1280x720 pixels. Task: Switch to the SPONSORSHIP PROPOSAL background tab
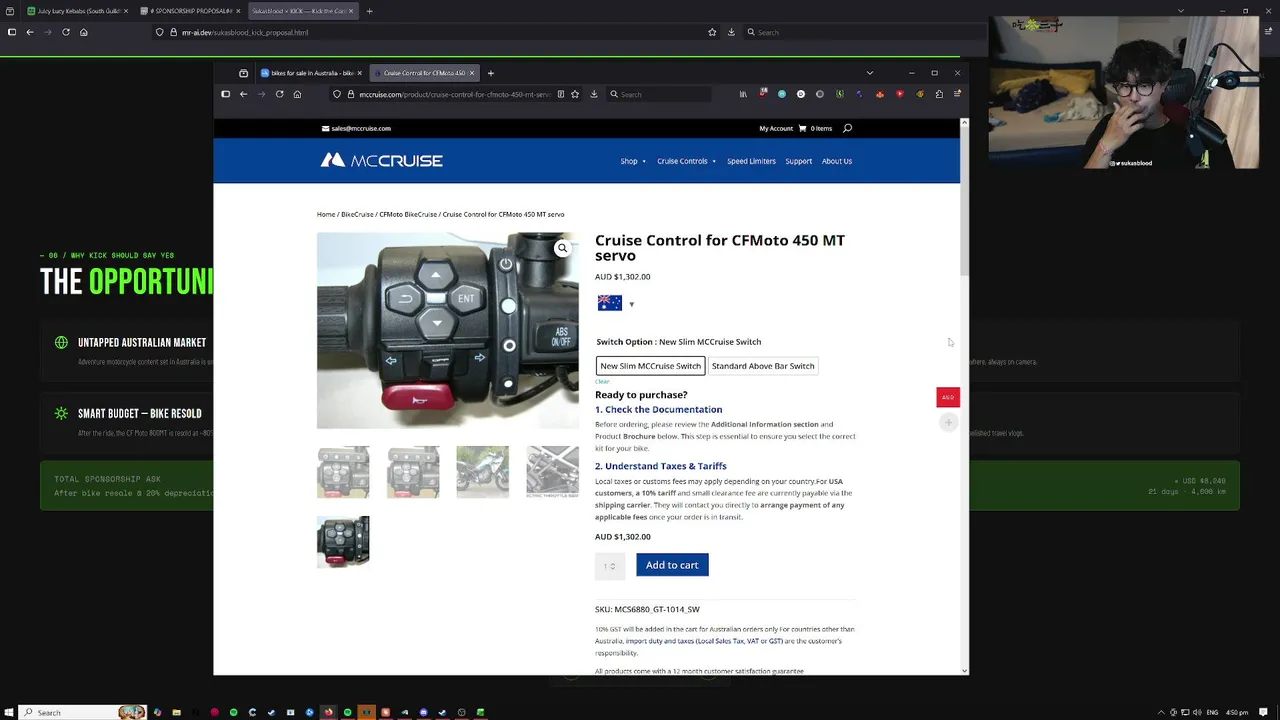[191, 11]
